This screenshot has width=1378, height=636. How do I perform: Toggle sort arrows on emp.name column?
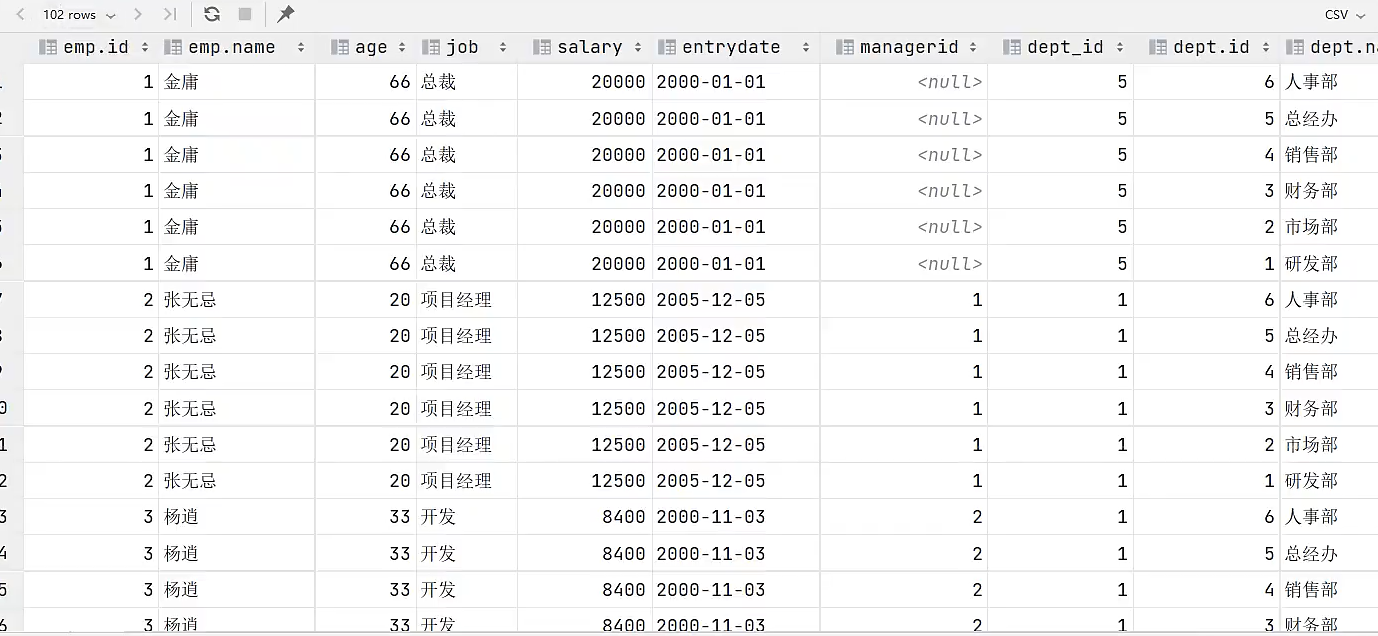point(300,47)
